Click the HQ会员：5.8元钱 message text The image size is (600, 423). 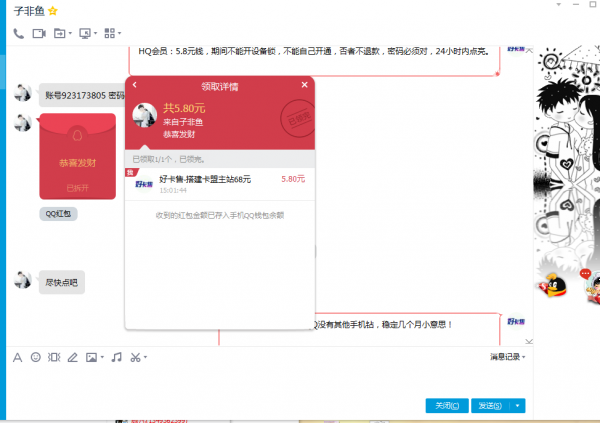coord(314,51)
